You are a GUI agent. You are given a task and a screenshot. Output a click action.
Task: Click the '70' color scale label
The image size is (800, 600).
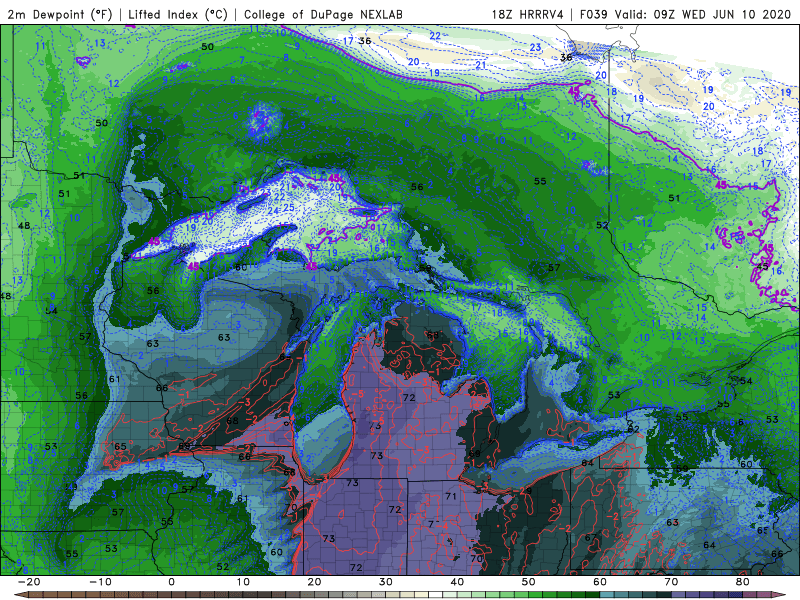pyautogui.click(x=671, y=582)
